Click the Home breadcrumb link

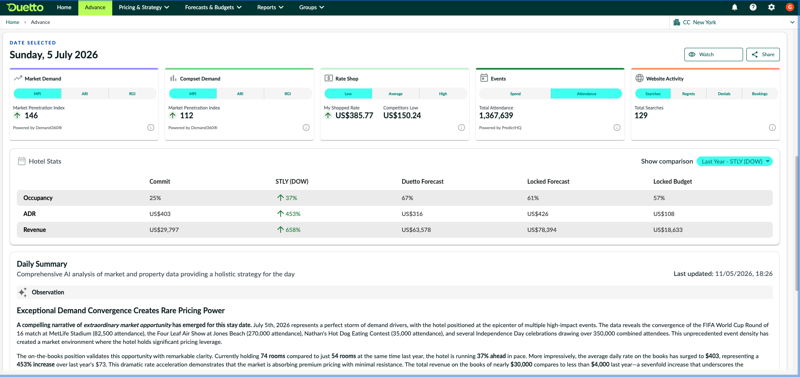tap(12, 22)
